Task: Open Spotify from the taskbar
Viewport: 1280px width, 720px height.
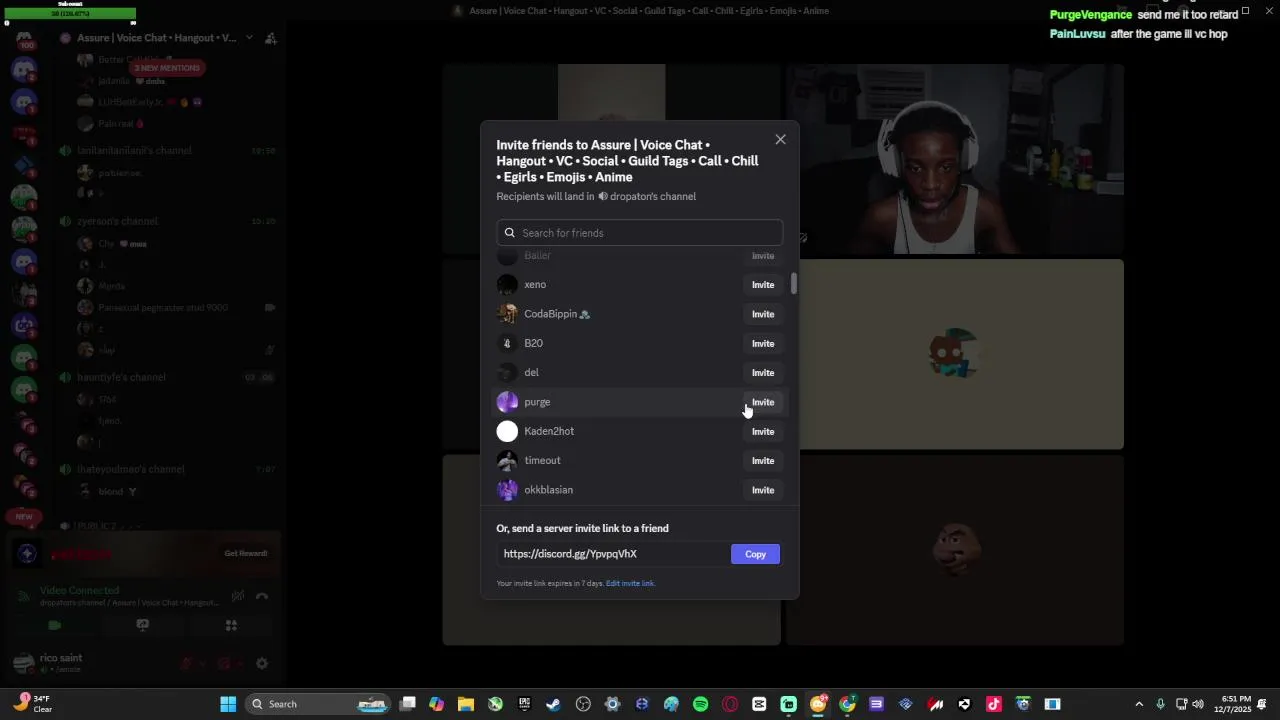Action: [700, 704]
